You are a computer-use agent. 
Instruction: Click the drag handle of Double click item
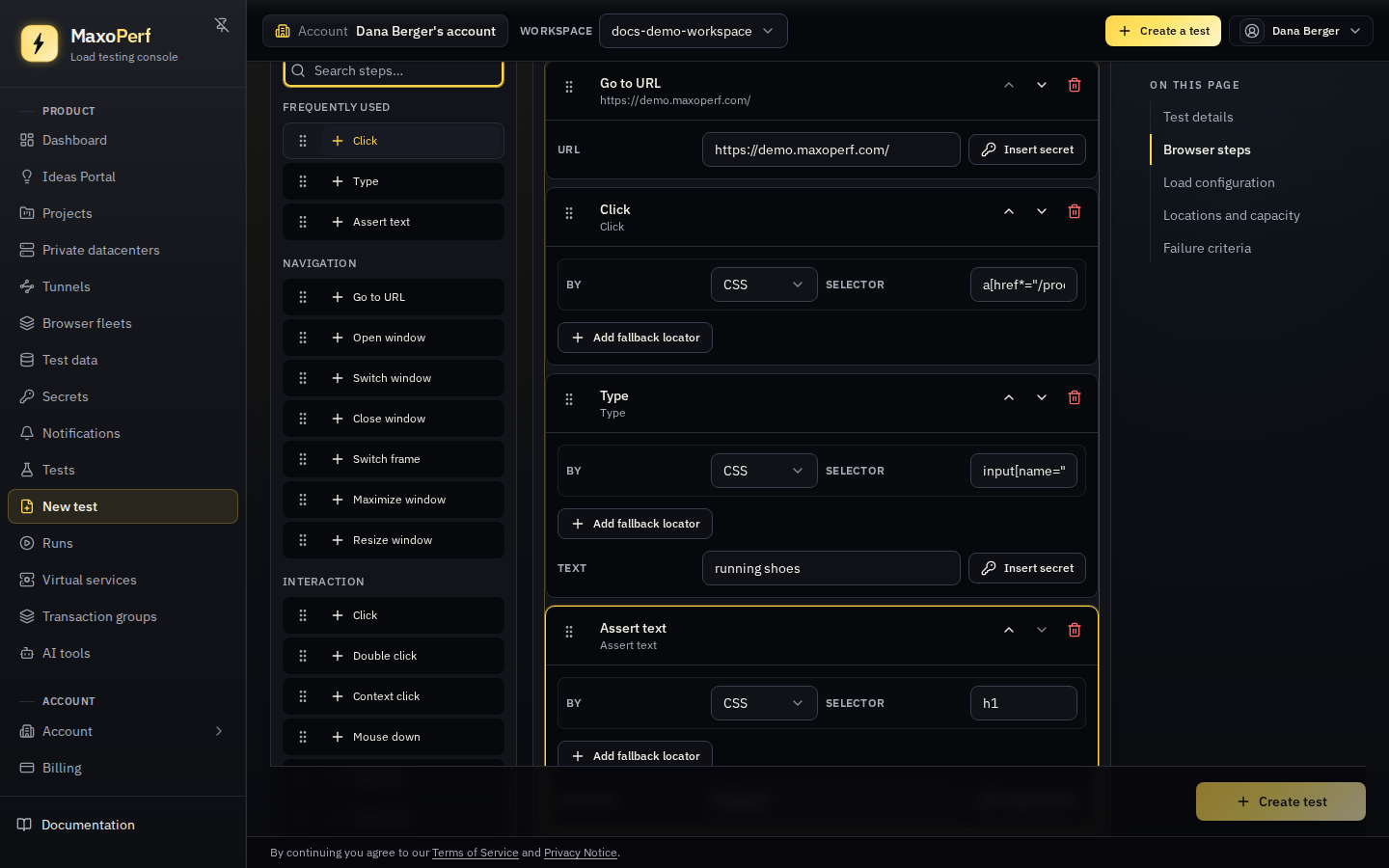[303, 656]
